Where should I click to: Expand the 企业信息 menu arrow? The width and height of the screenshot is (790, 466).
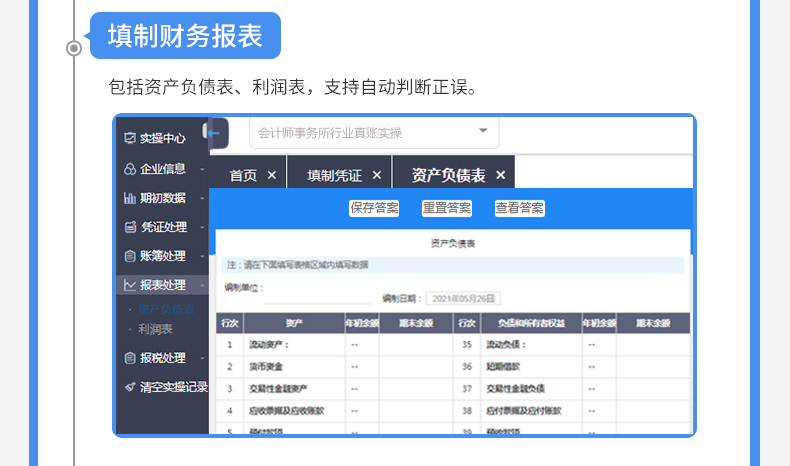click(202, 168)
